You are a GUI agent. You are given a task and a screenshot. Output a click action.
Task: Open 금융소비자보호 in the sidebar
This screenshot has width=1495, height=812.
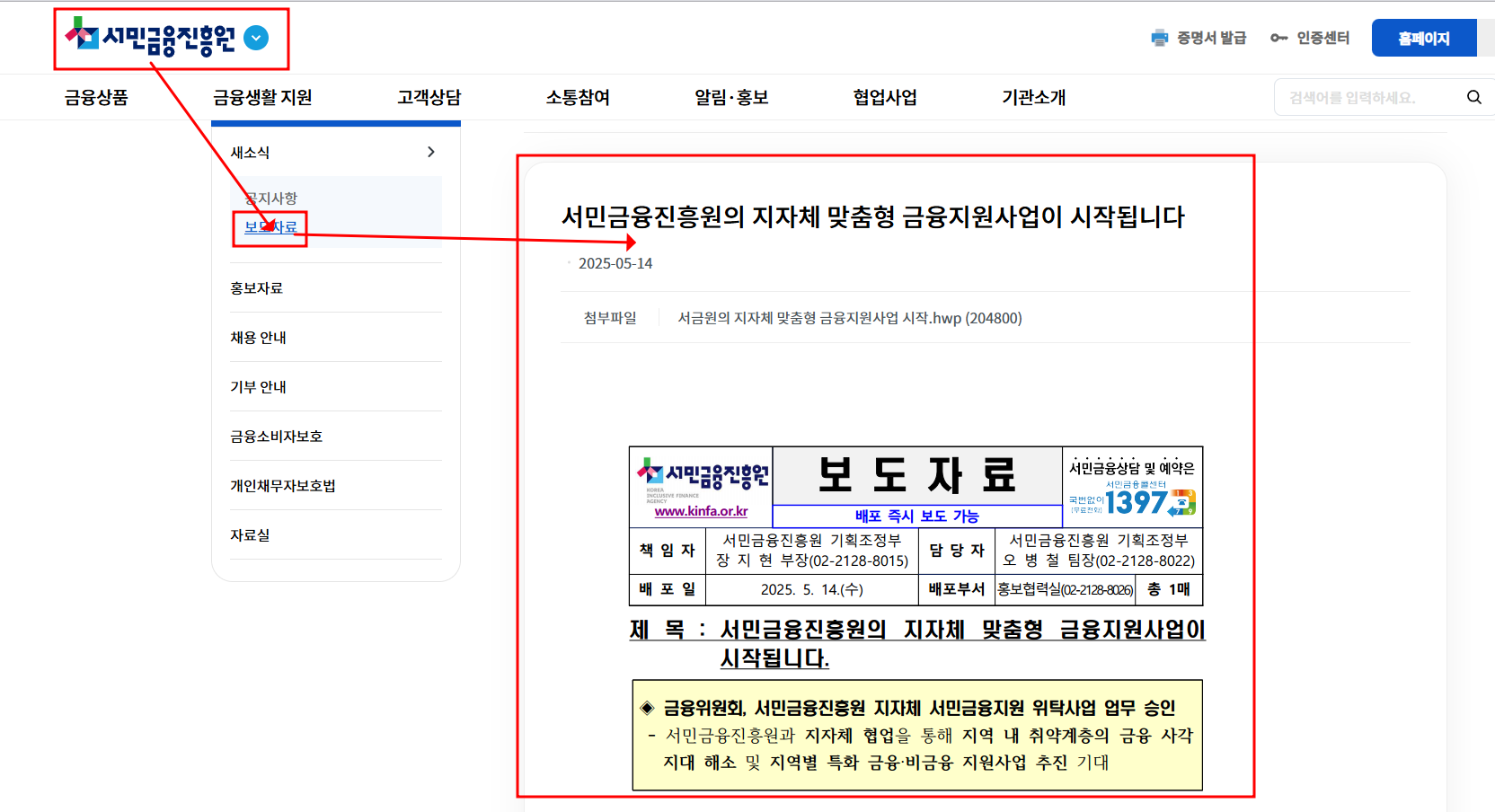click(x=276, y=437)
